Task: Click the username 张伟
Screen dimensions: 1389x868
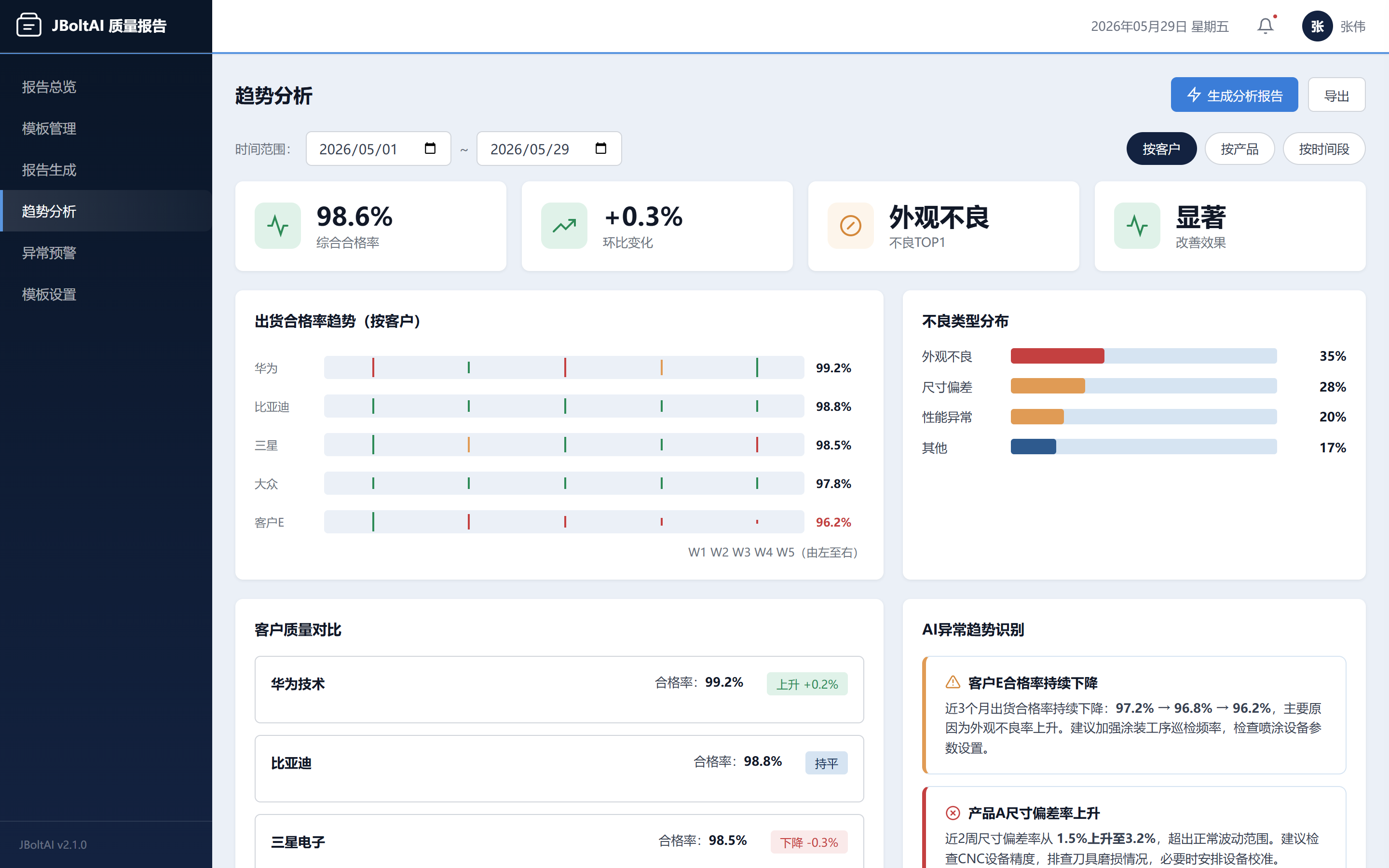Action: [x=1353, y=27]
